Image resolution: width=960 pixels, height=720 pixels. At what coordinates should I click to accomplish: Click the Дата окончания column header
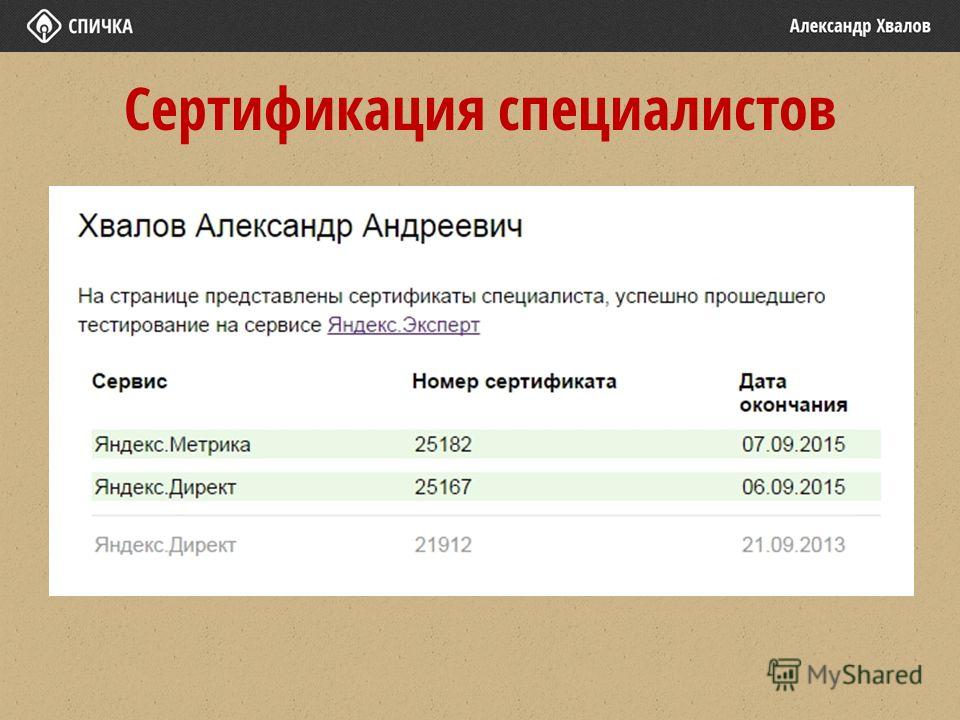[793, 393]
